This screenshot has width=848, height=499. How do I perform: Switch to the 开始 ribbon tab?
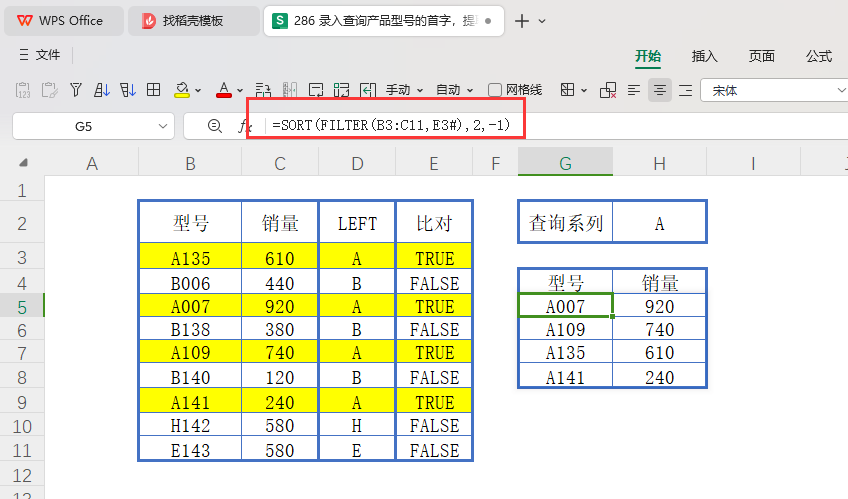(648, 56)
